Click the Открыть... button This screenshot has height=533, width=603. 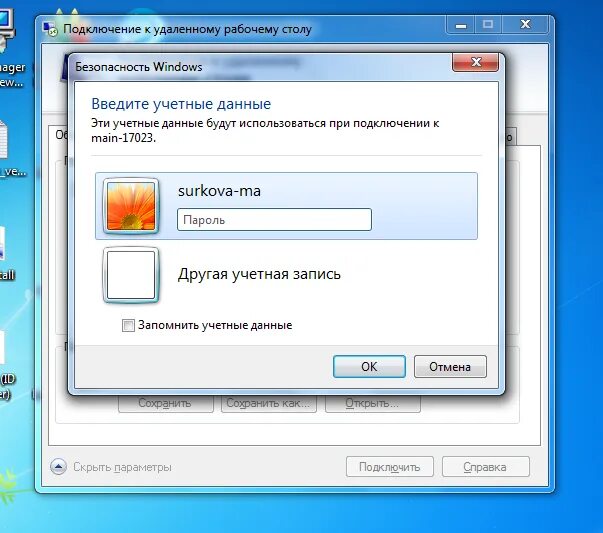(x=373, y=403)
